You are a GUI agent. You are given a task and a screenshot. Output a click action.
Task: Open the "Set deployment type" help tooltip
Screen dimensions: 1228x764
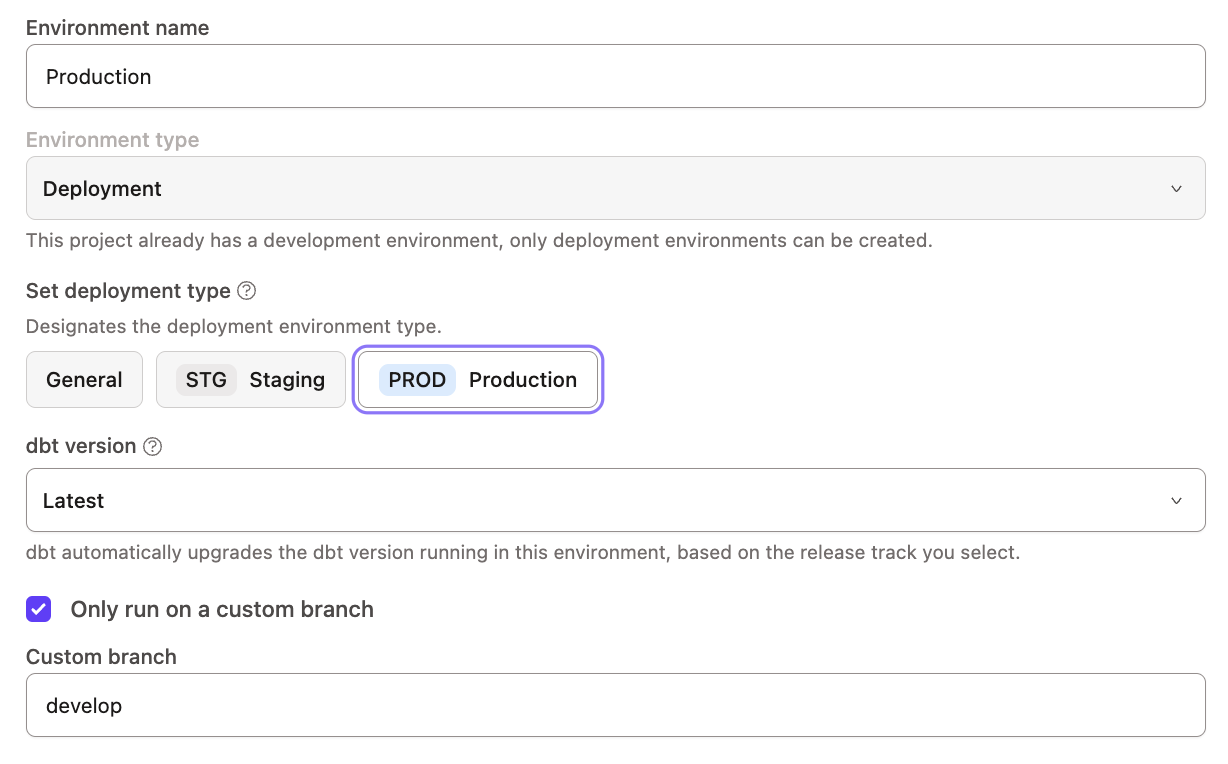click(x=244, y=291)
